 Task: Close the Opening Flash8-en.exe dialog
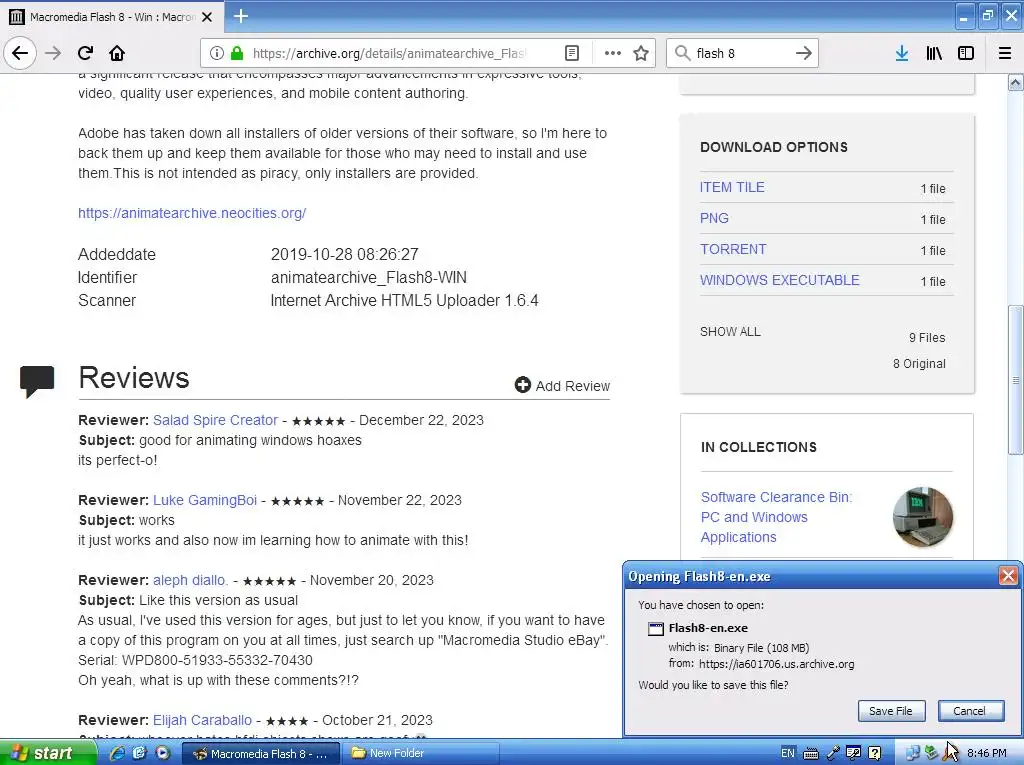[1008, 576]
